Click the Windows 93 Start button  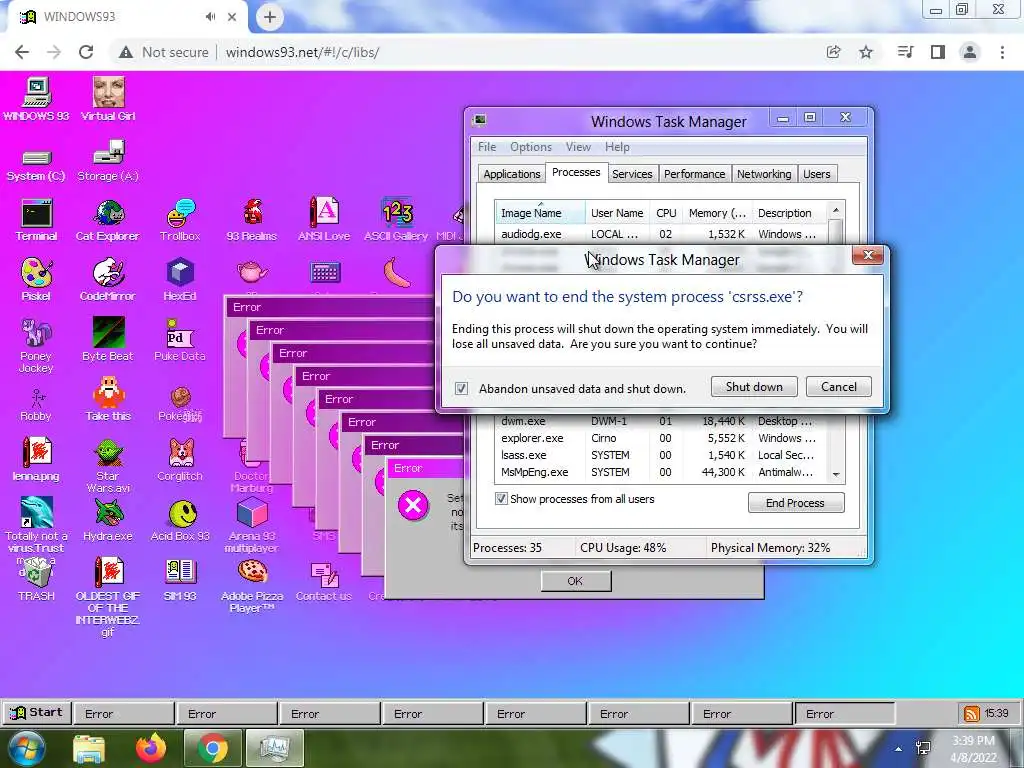pyautogui.click(x=37, y=712)
